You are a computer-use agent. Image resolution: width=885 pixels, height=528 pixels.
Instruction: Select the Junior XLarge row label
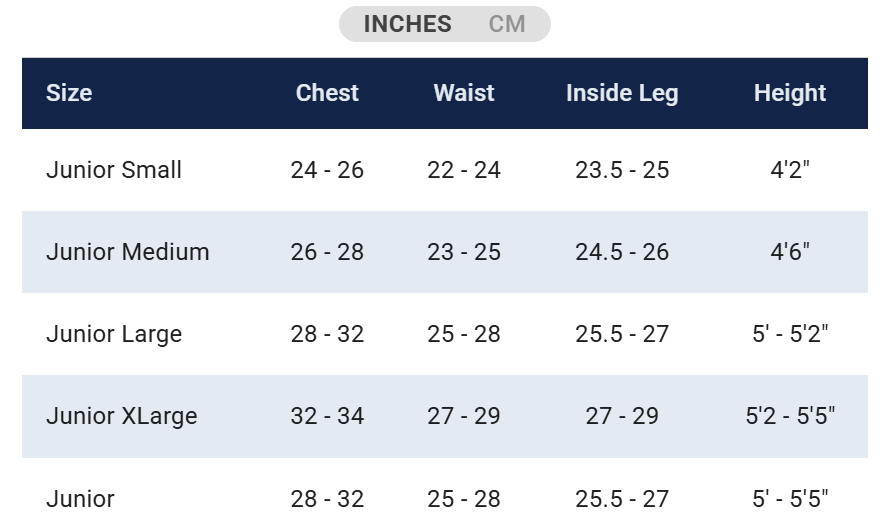(122, 416)
